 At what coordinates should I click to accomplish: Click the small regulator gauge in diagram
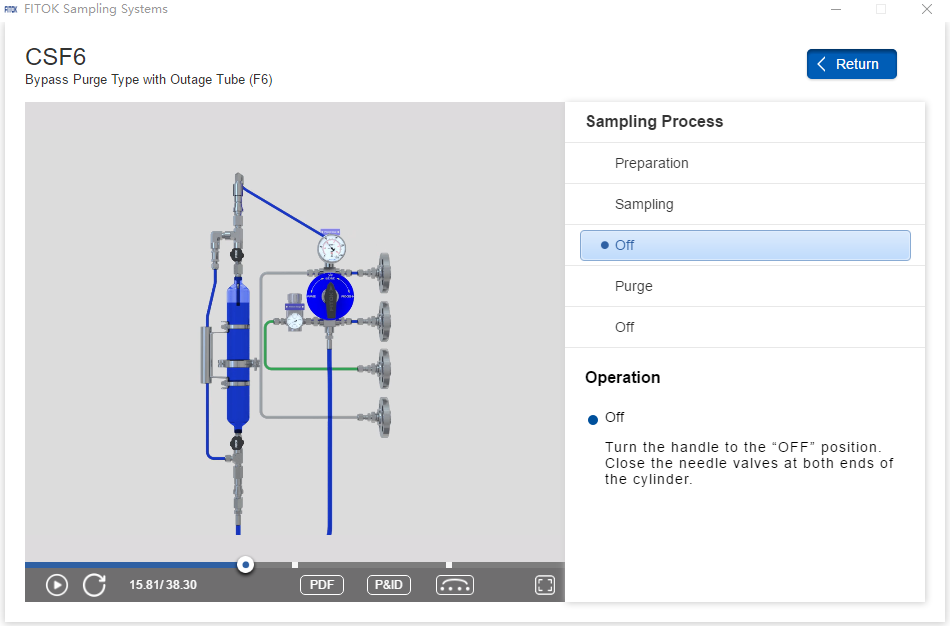tap(295, 320)
